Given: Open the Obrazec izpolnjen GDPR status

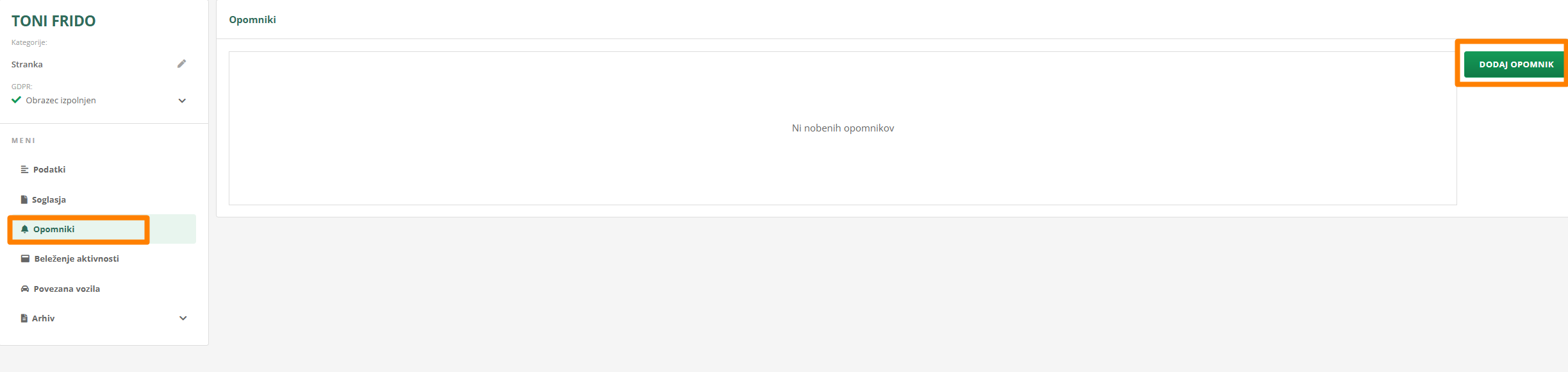Looking at the screenshot, I should tap(61, 100).
